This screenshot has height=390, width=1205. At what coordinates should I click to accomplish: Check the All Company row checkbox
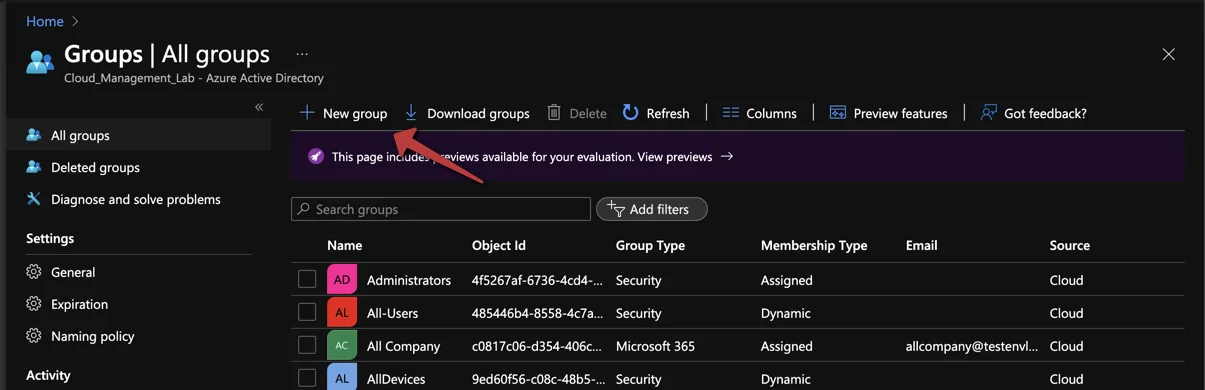pos(307,346)
